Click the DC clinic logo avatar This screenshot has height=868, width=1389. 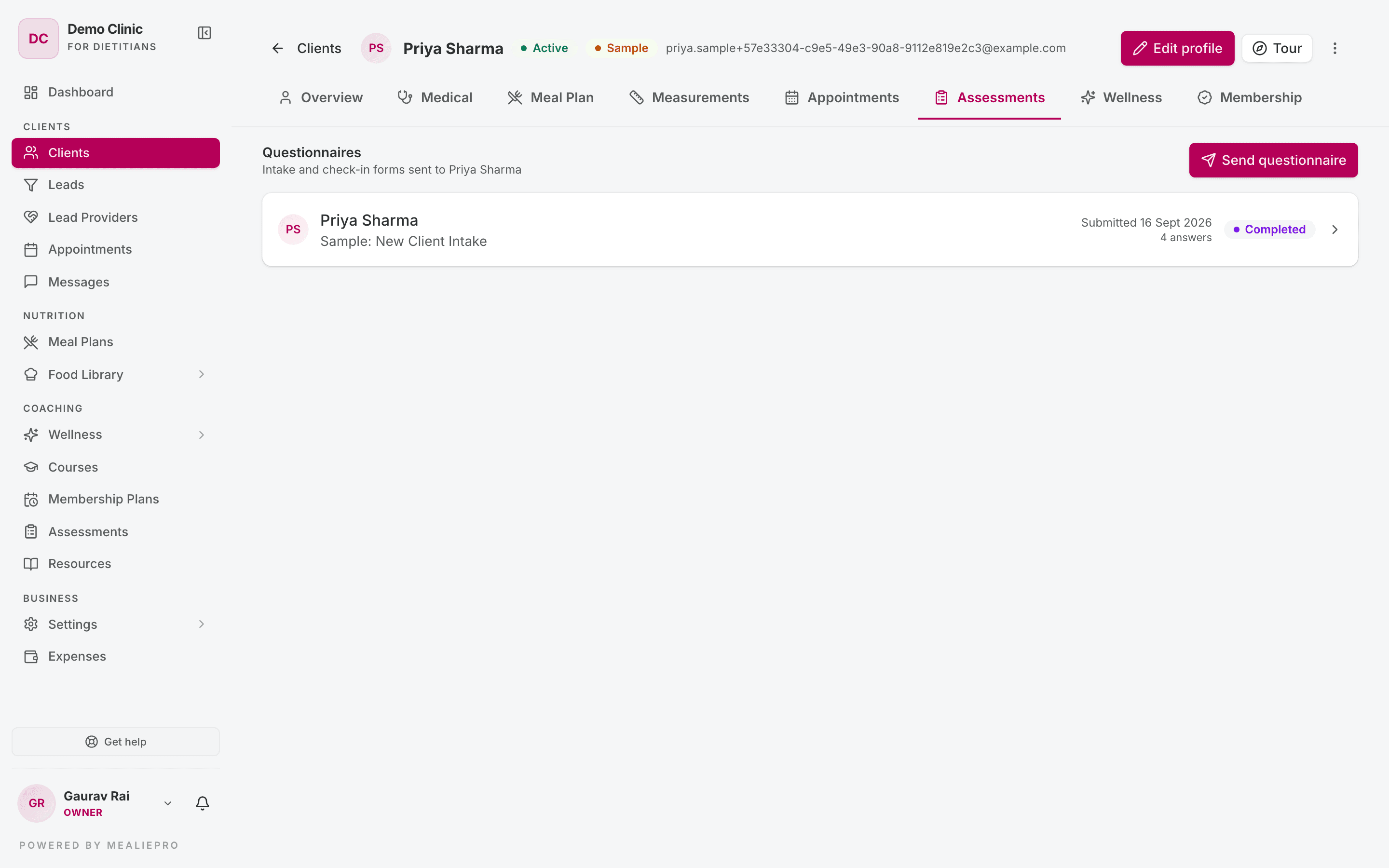39,39
